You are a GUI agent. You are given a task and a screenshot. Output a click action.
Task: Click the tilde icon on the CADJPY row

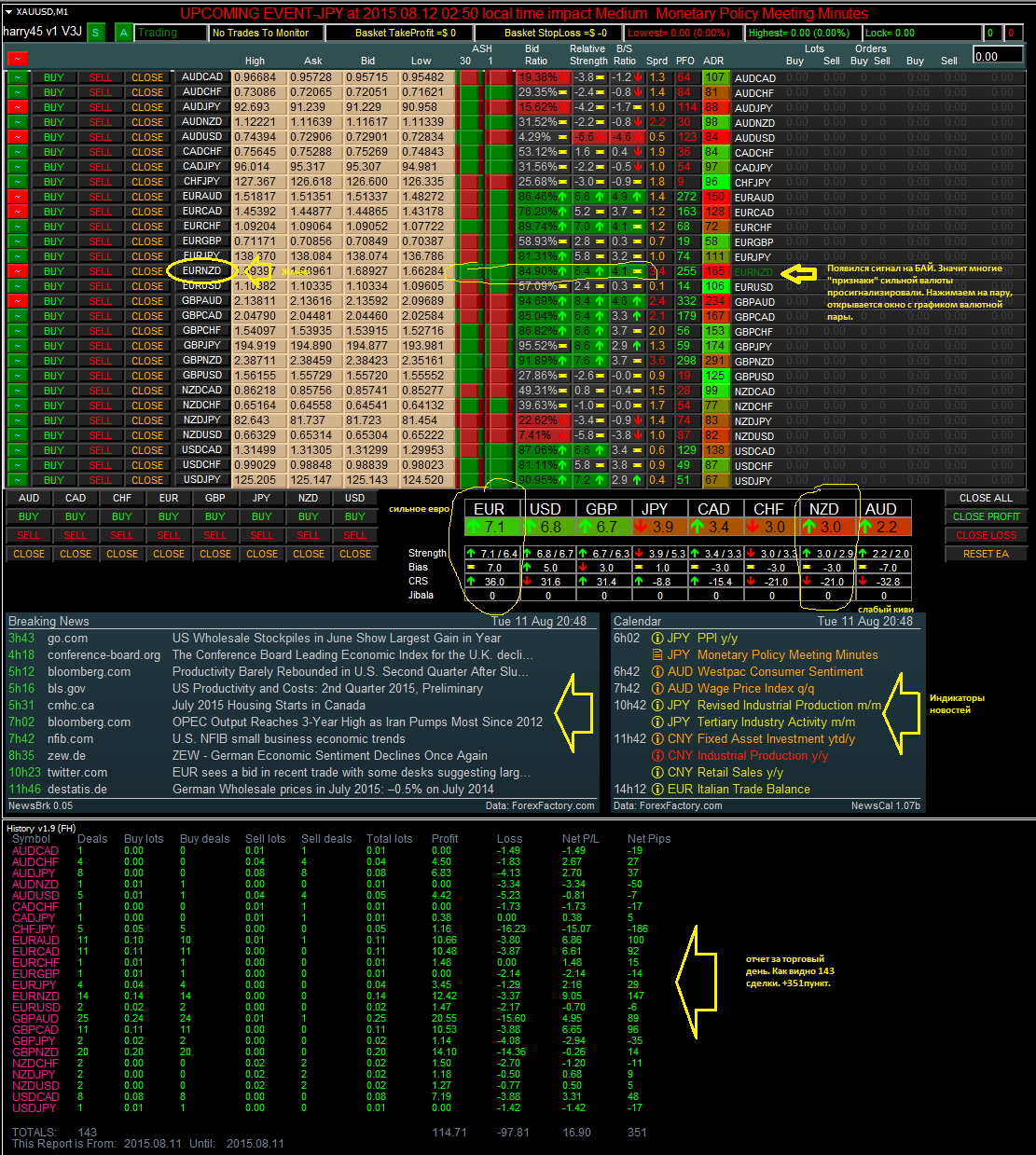(17, 167)
